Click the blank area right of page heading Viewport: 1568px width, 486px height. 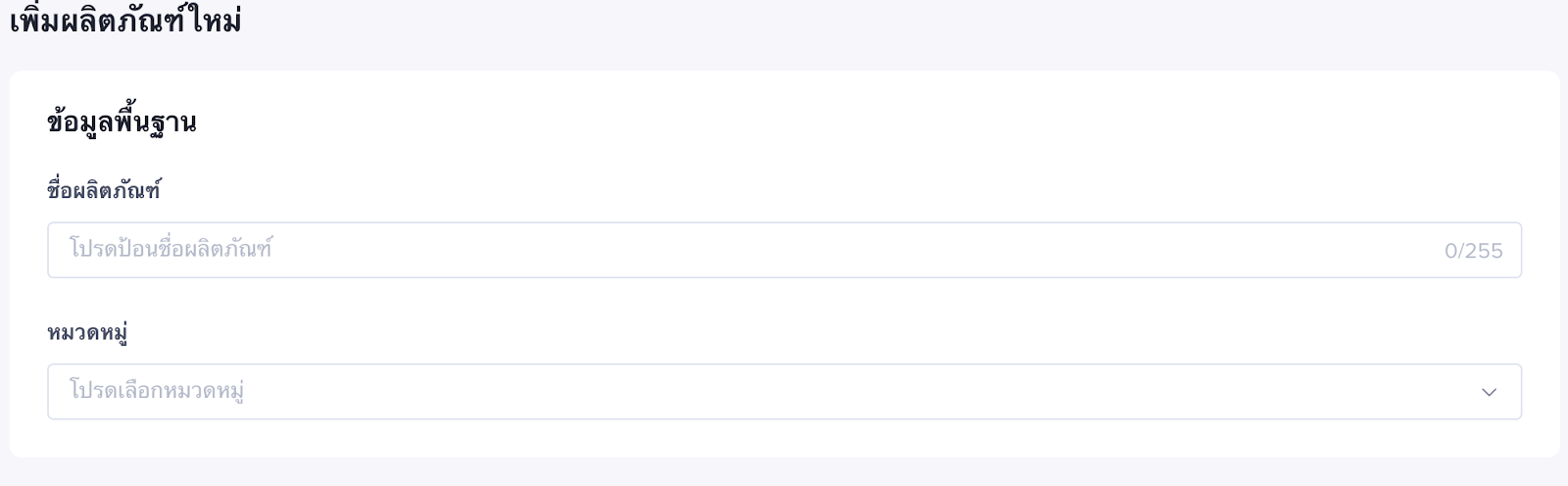pos(882,22)
